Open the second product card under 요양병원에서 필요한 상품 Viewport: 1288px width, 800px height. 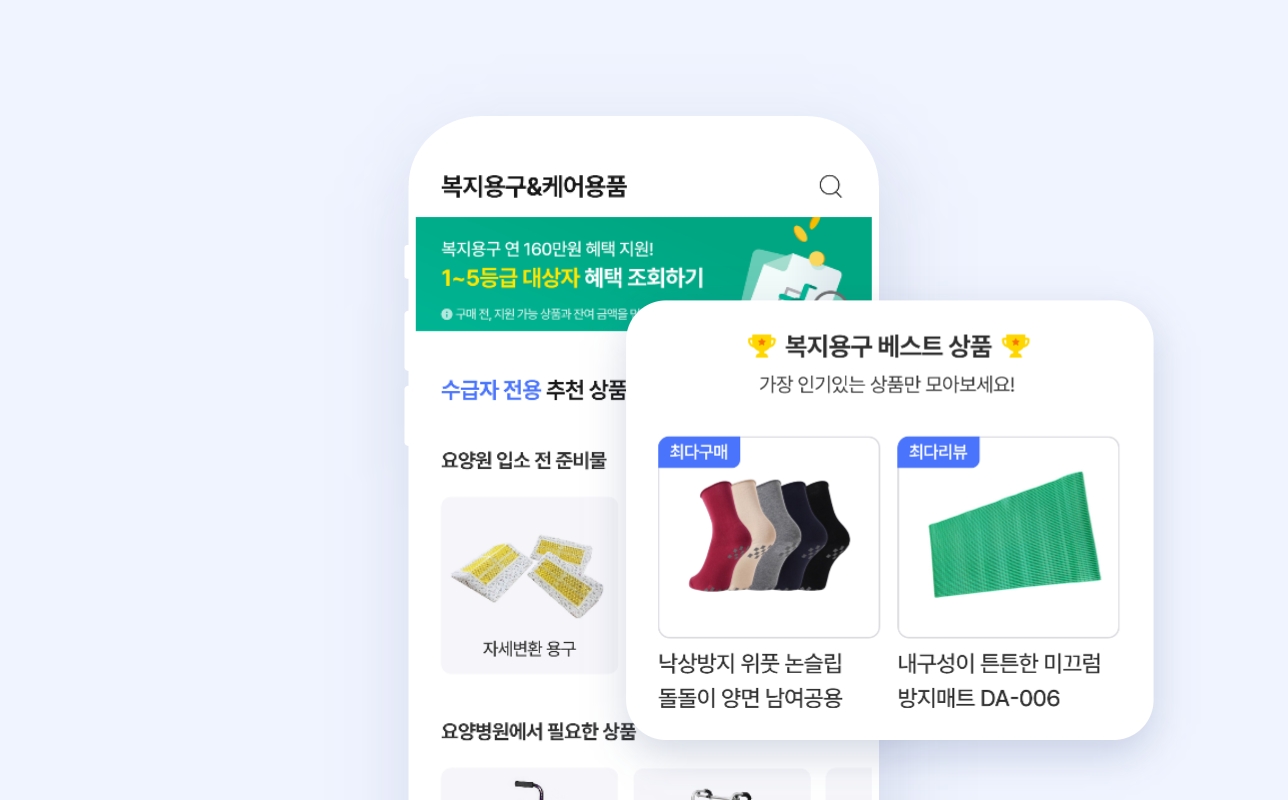(722, 784)
